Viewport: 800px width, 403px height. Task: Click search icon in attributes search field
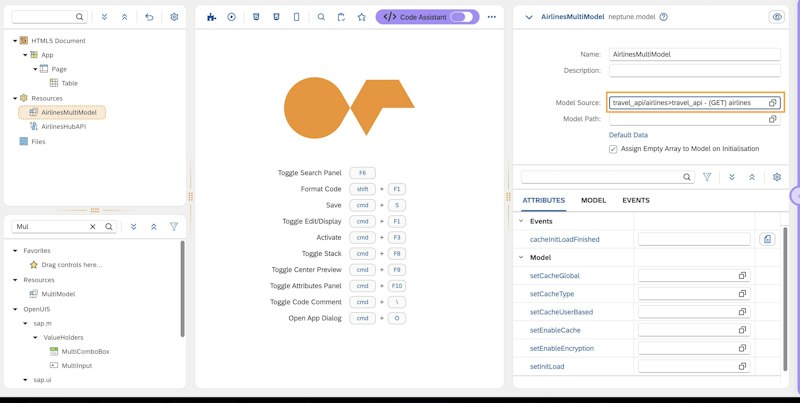(x=687, y=177)
